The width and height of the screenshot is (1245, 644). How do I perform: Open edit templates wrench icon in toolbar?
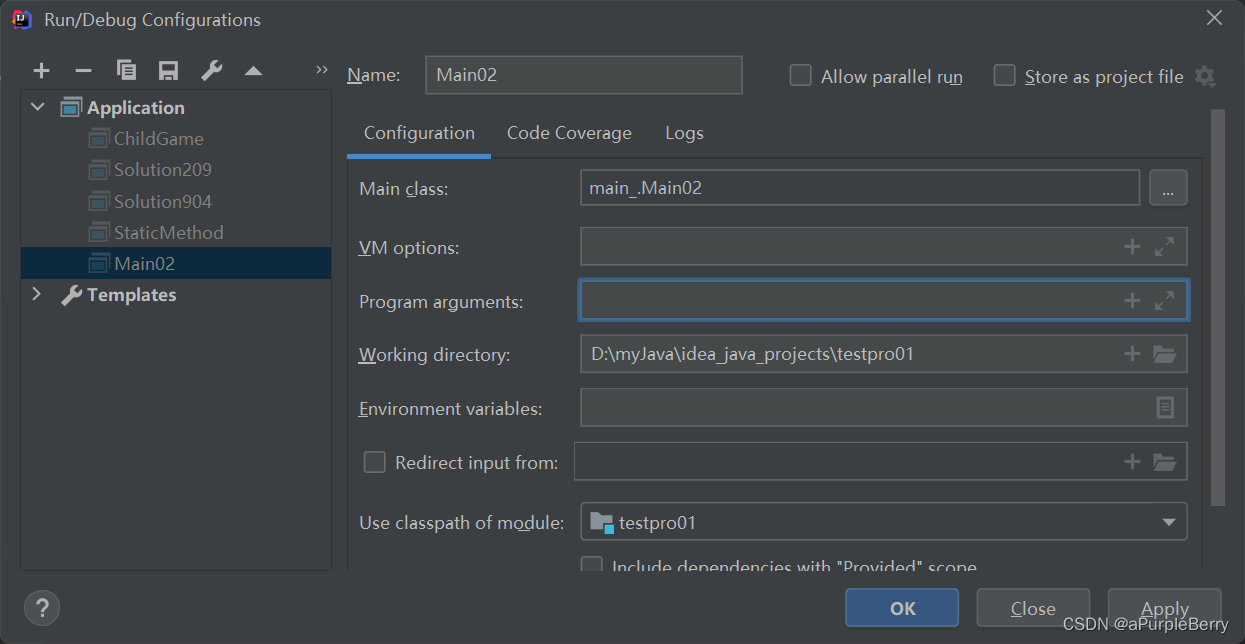tap(211, 71)
